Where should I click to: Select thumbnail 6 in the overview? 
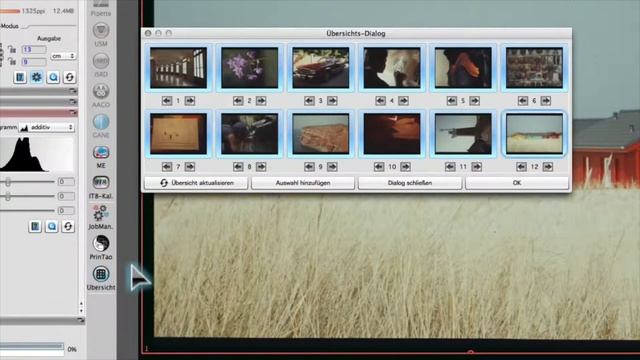coord(534,68)
